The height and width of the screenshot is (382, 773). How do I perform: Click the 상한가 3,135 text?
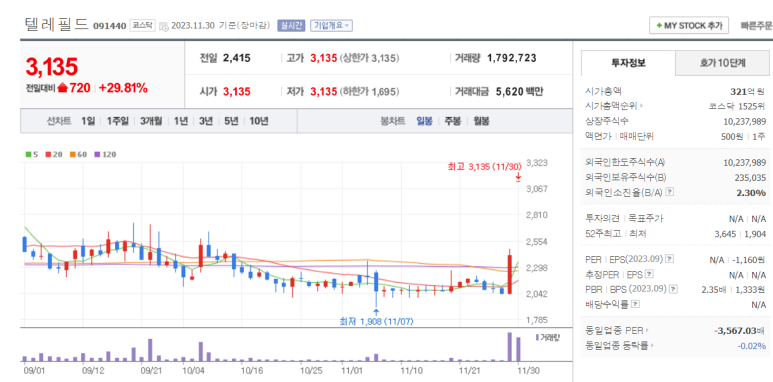pyautogui.click(x=370, y=58)
